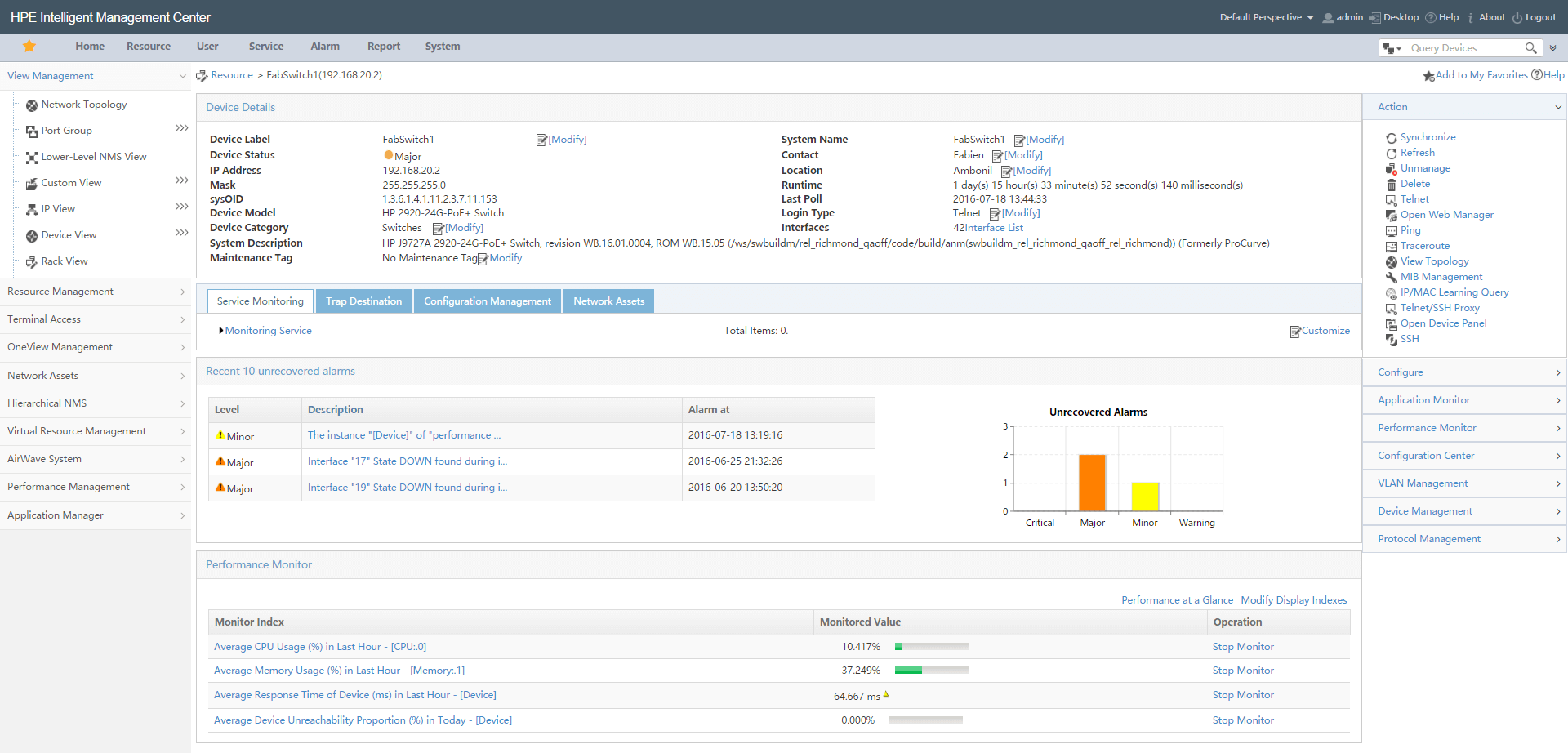Screen dimensions: 1568x753
Task: Open the Interface "17" State DOWN alarm
Action: coord(408,461)
